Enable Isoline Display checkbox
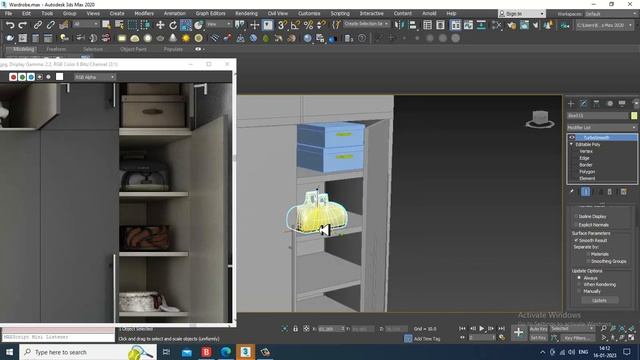 [576, 216]
